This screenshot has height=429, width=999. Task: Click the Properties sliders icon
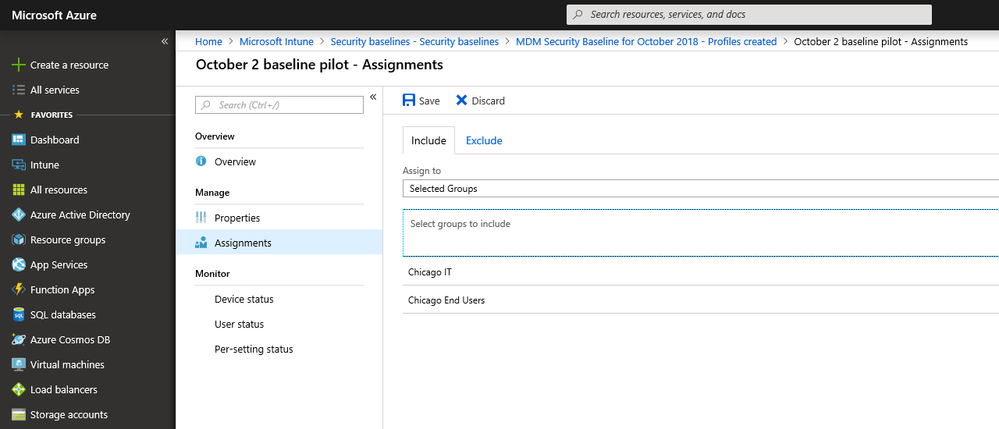pyautogui.click(x=201, y=217)
